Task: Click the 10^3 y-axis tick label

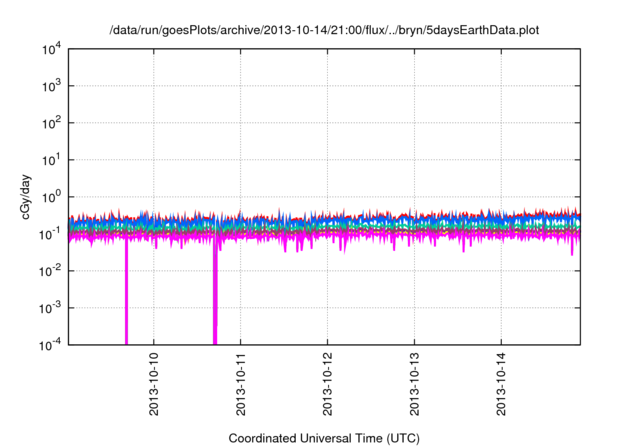Action: pyautogui.click(x=51, y=86)
